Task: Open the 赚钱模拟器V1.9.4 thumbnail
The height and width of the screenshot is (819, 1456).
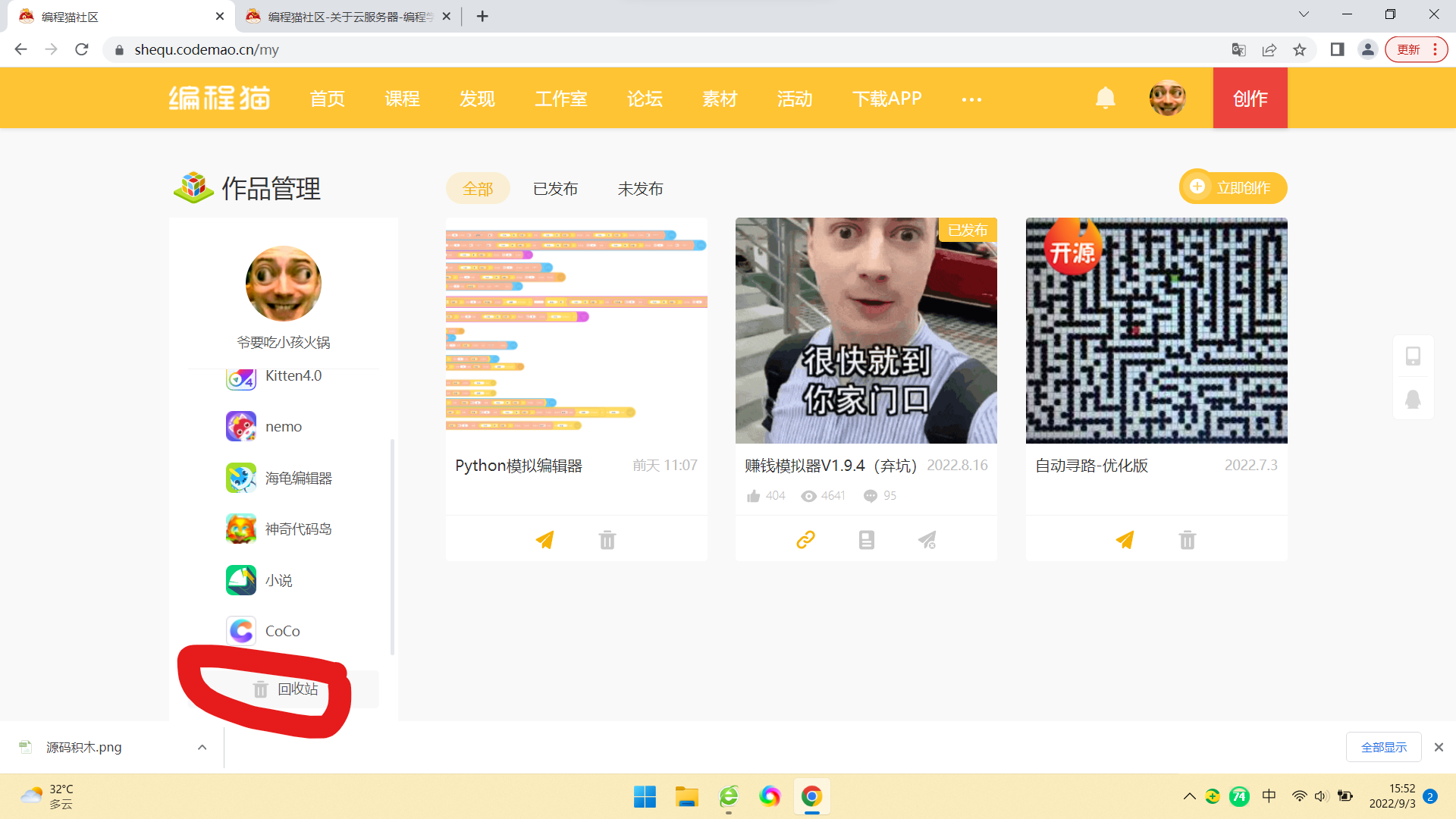Action: pos(866,331)
